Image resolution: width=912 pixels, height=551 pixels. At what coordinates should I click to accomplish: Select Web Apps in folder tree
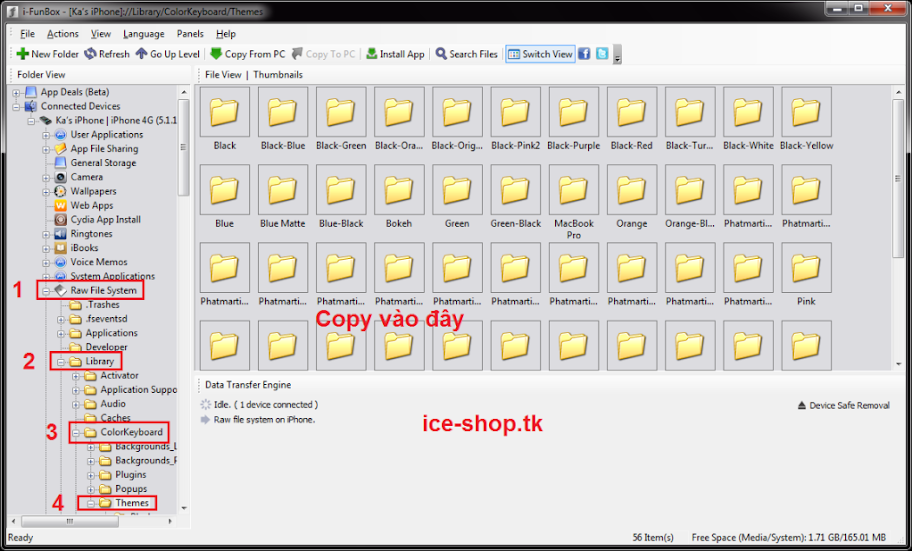coord(91,205)
